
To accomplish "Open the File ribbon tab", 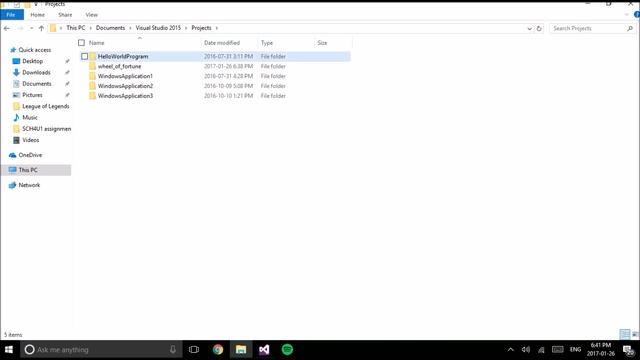I will click(12, 15).
